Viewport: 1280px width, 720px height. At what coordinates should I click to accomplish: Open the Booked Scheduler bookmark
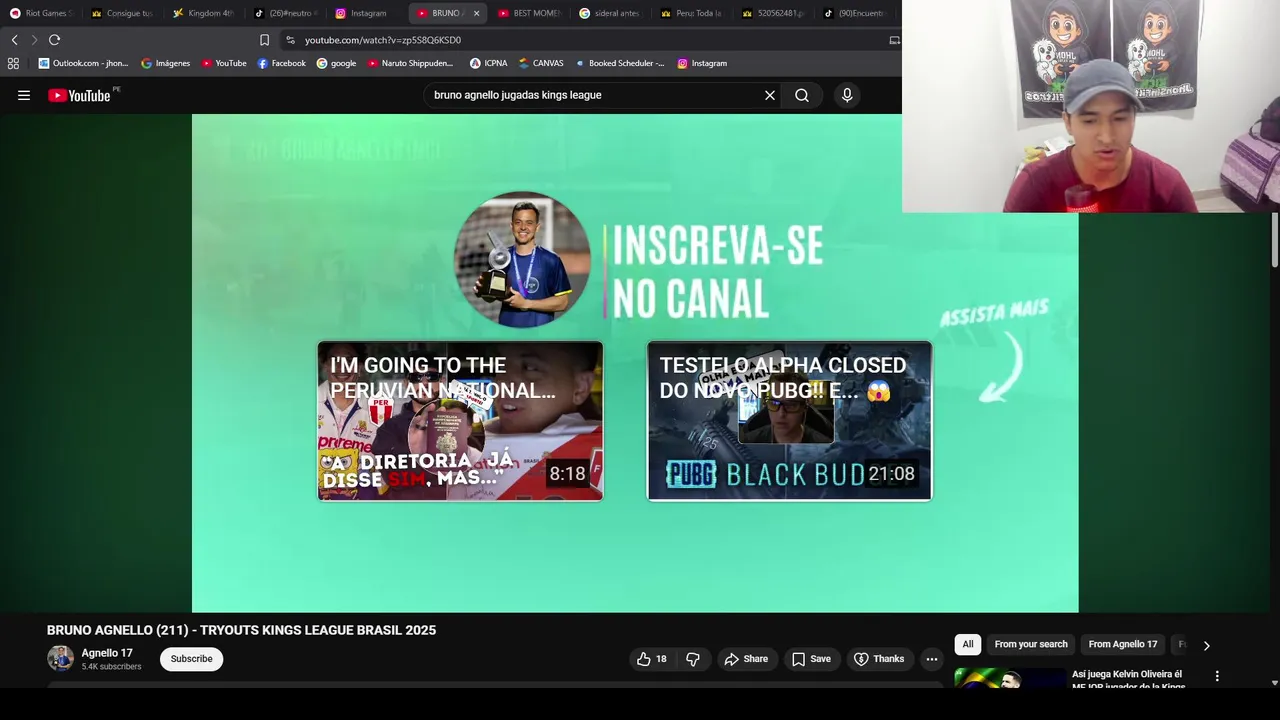tap(620, 63)
